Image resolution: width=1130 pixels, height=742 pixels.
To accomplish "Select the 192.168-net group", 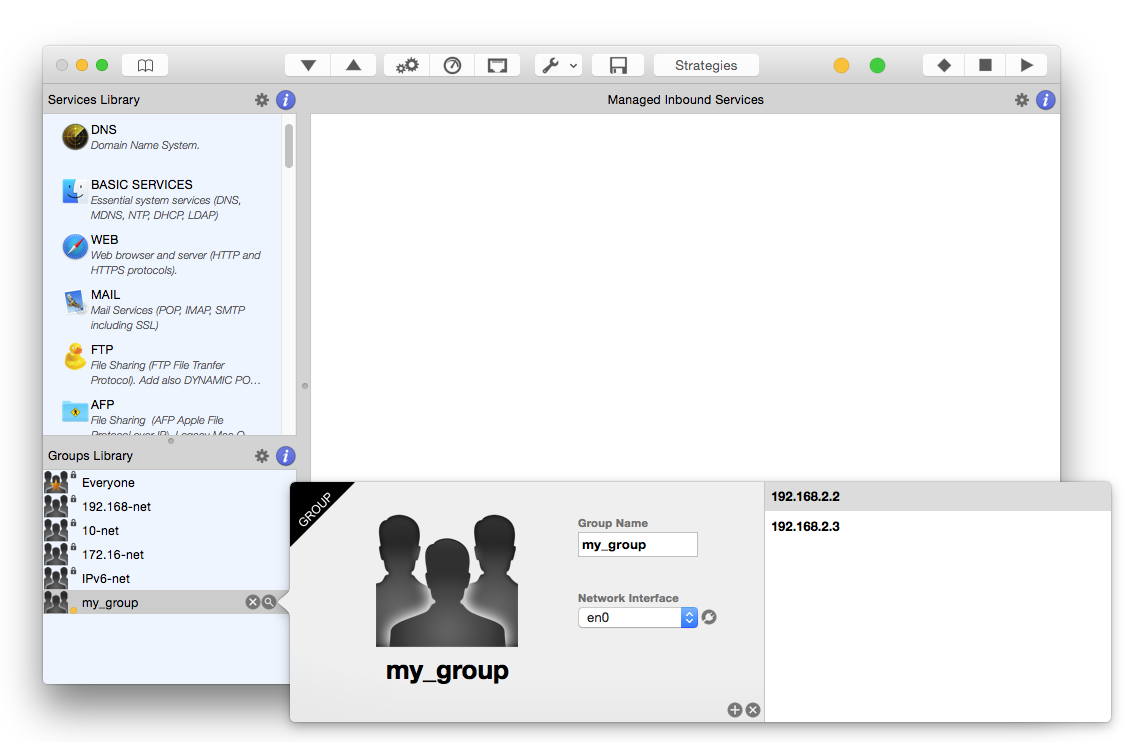I will pyautogui.click(x=116, y=507).
